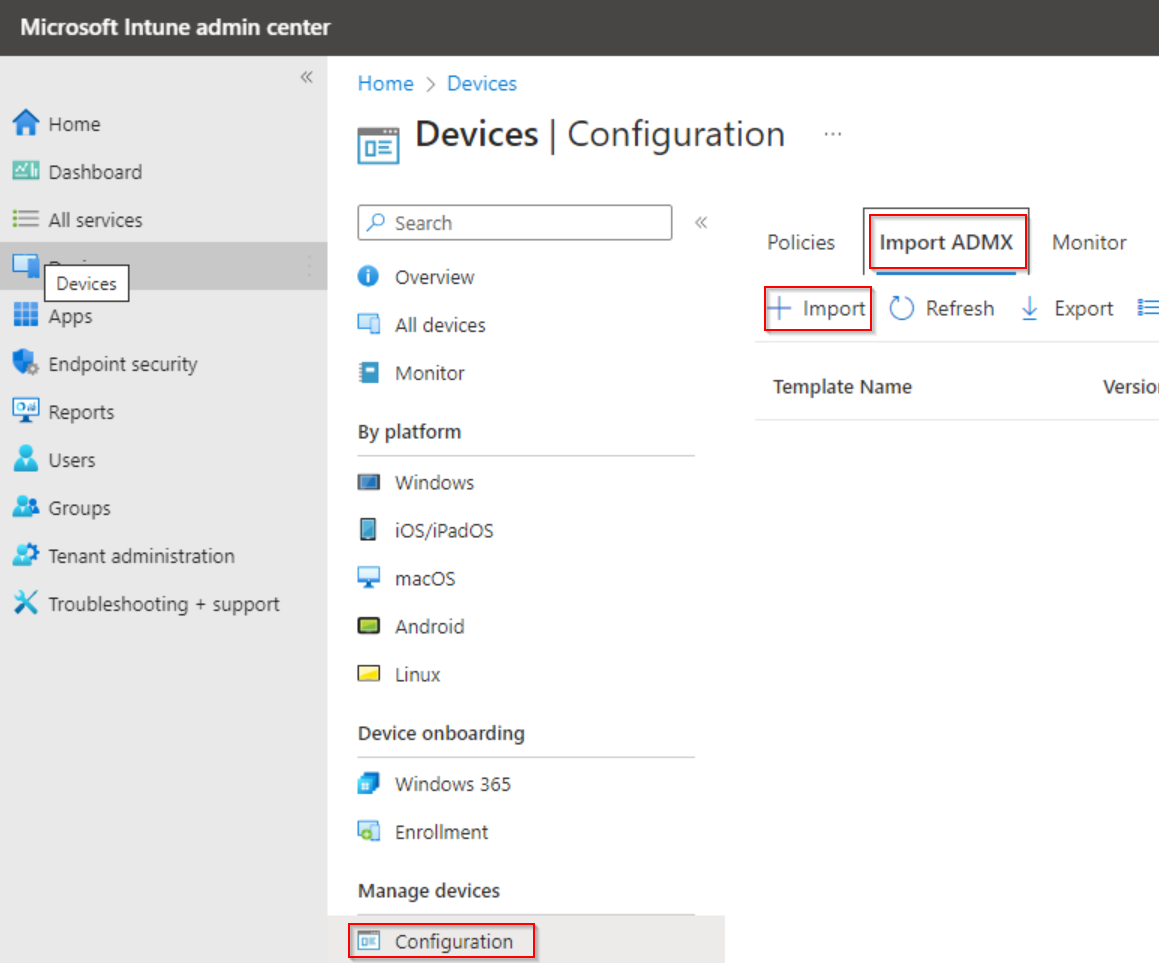
Task: Switch to the Policies tab
Action: point(801,242)
